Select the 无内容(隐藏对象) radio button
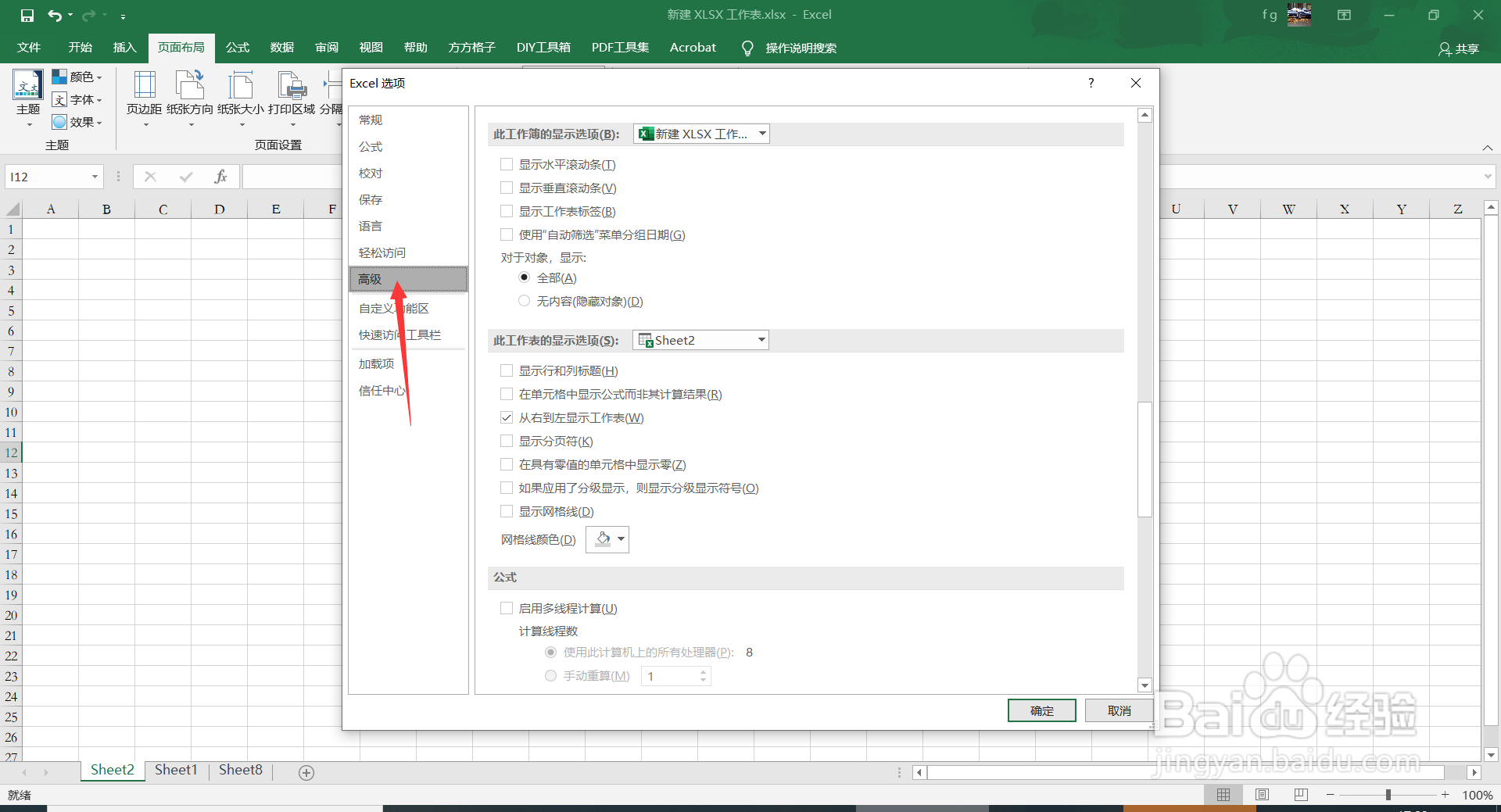Image resolution: width=1501 pixels, height=812 pixels. click(x=524, y=301)
